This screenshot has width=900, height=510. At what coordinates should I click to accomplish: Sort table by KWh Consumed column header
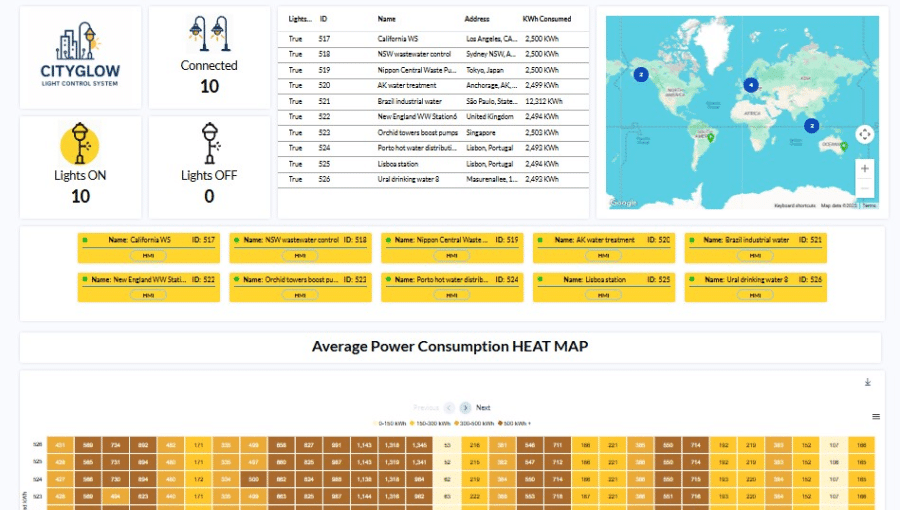tap(547, 19)
